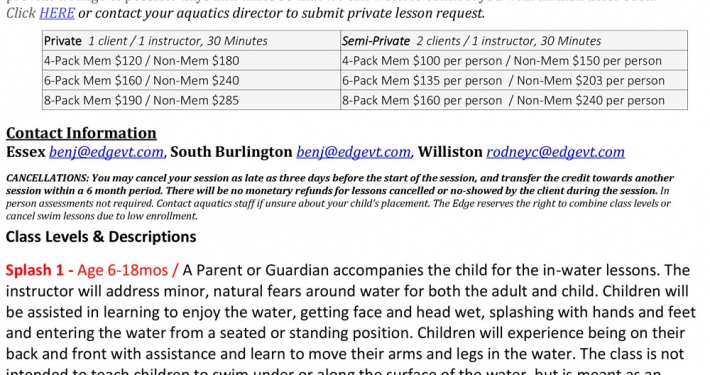710x375 pixels.
Task: Click the Private 1 client header cell
Action: [x=191, y=41]
